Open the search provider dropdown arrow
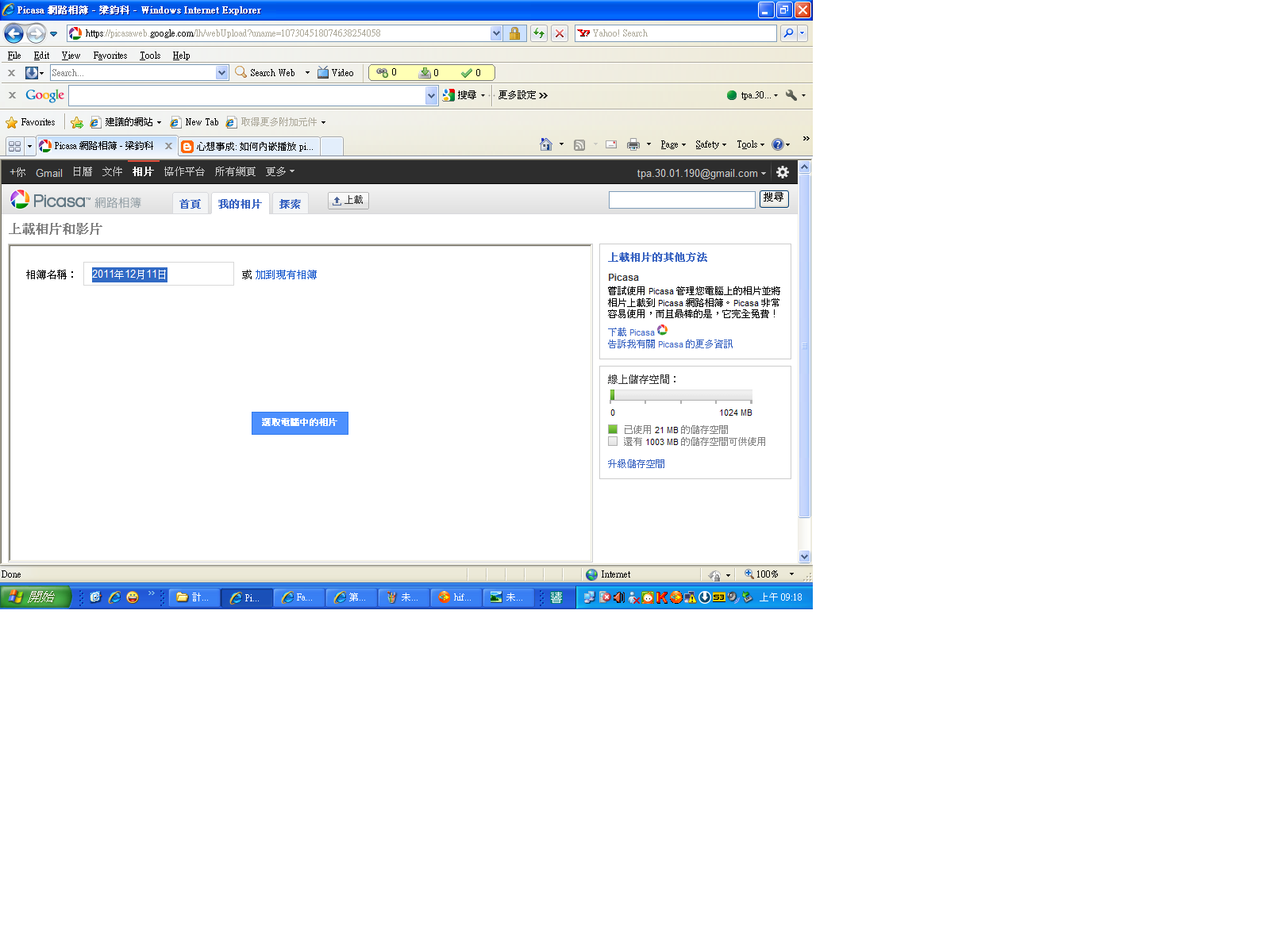Image resolution: width=1270 pixels, height=952 pixels. point(802,33)
